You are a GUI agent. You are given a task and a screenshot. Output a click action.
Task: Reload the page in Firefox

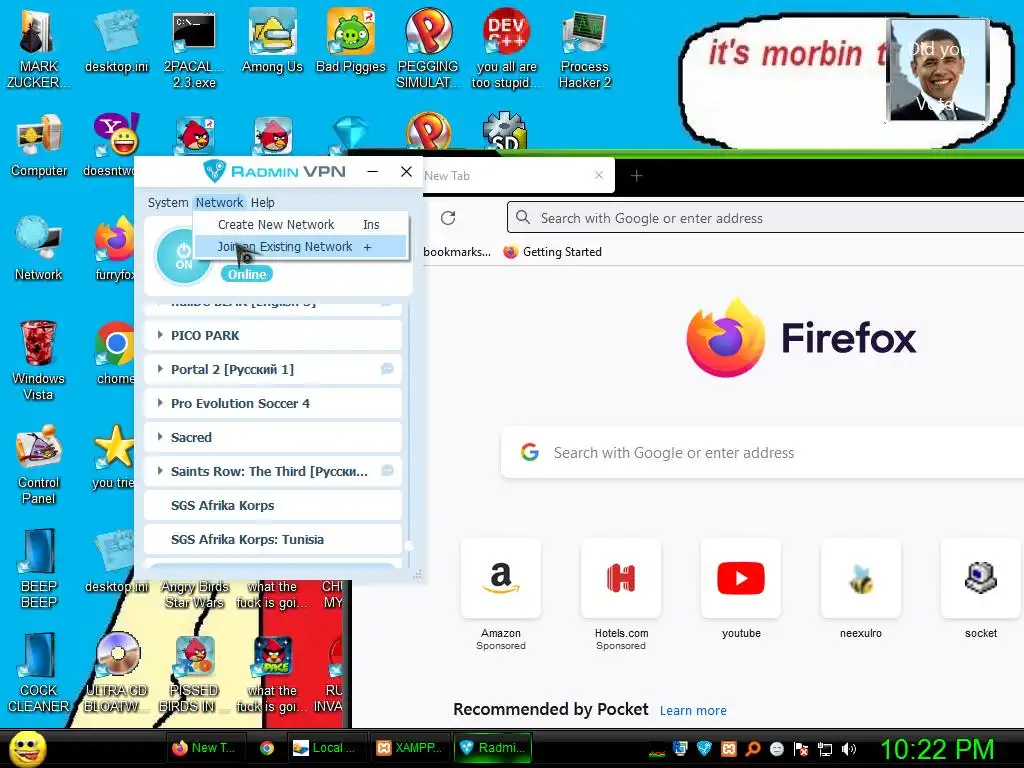(448, 218)
